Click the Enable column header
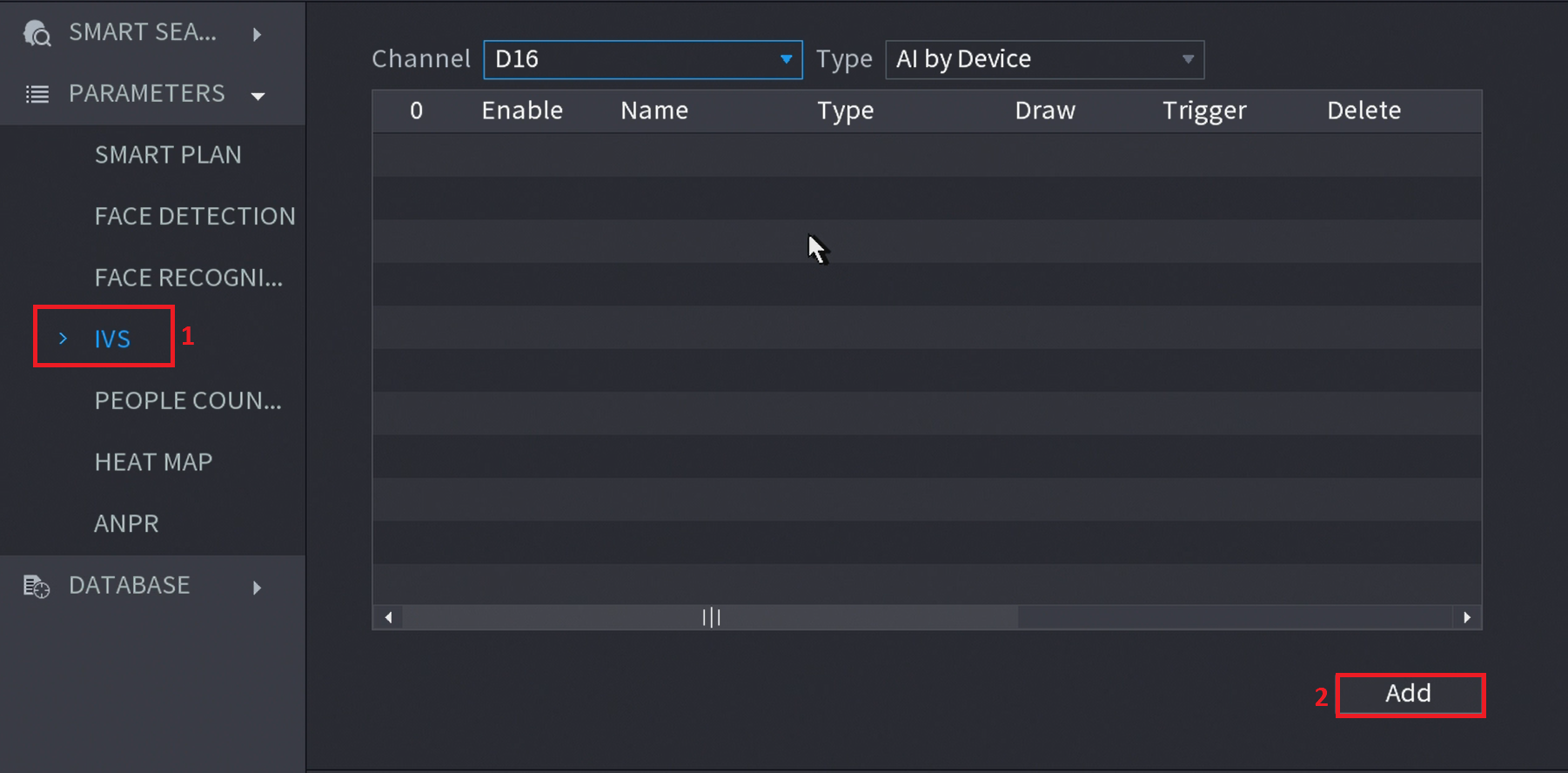Viewport: 1568px width, 773px height. (522, 111)
